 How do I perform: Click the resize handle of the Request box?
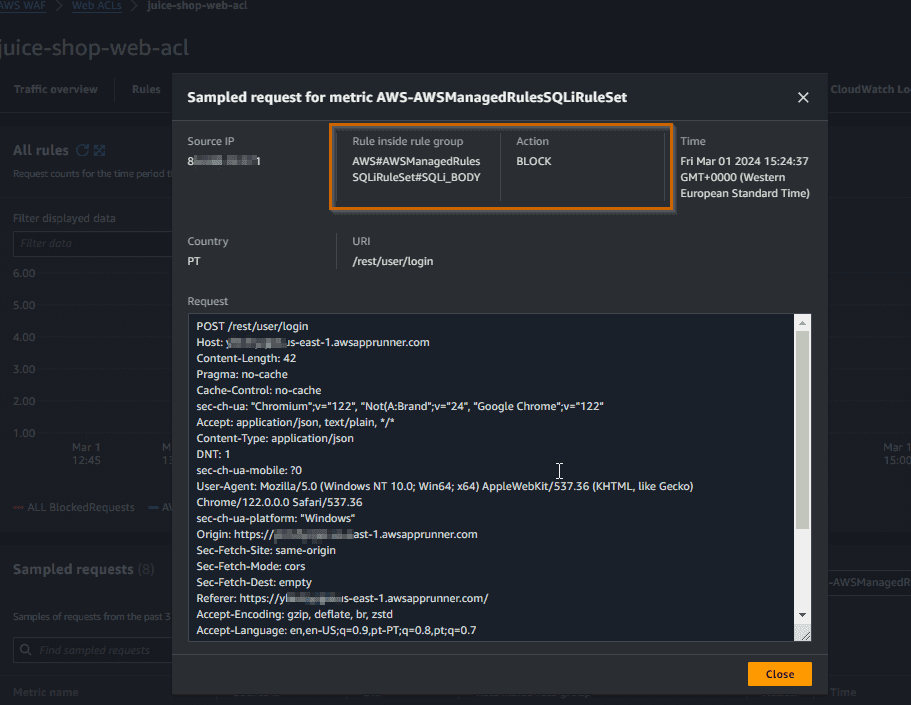(802, 633)
